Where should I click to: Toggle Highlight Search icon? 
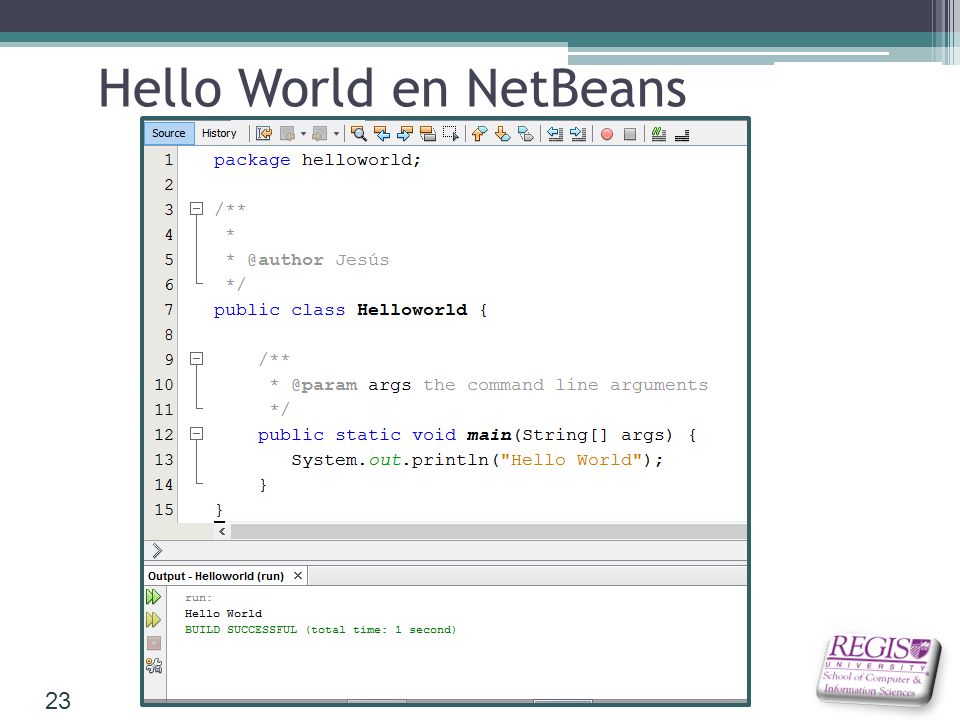click(x=428, y=133)
